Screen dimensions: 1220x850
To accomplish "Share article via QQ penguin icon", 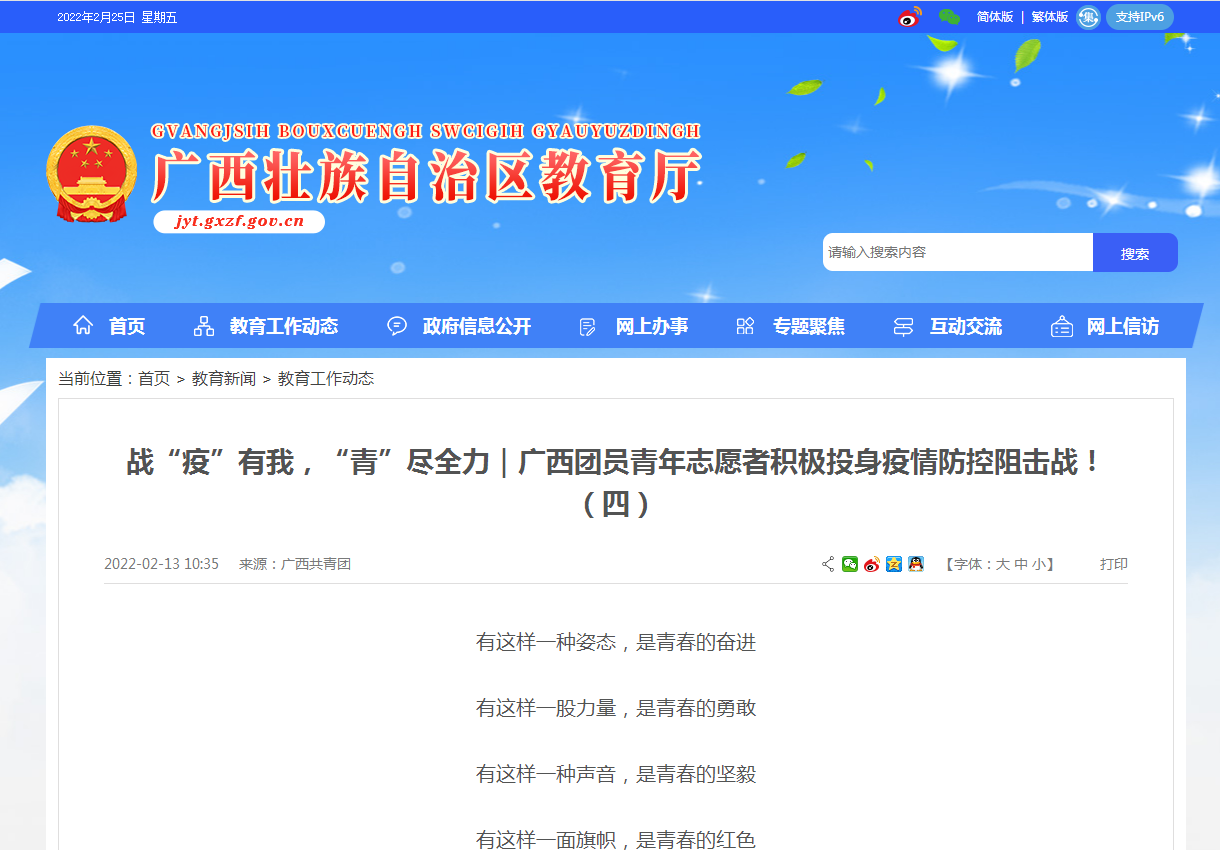I will tap(916, 564).
